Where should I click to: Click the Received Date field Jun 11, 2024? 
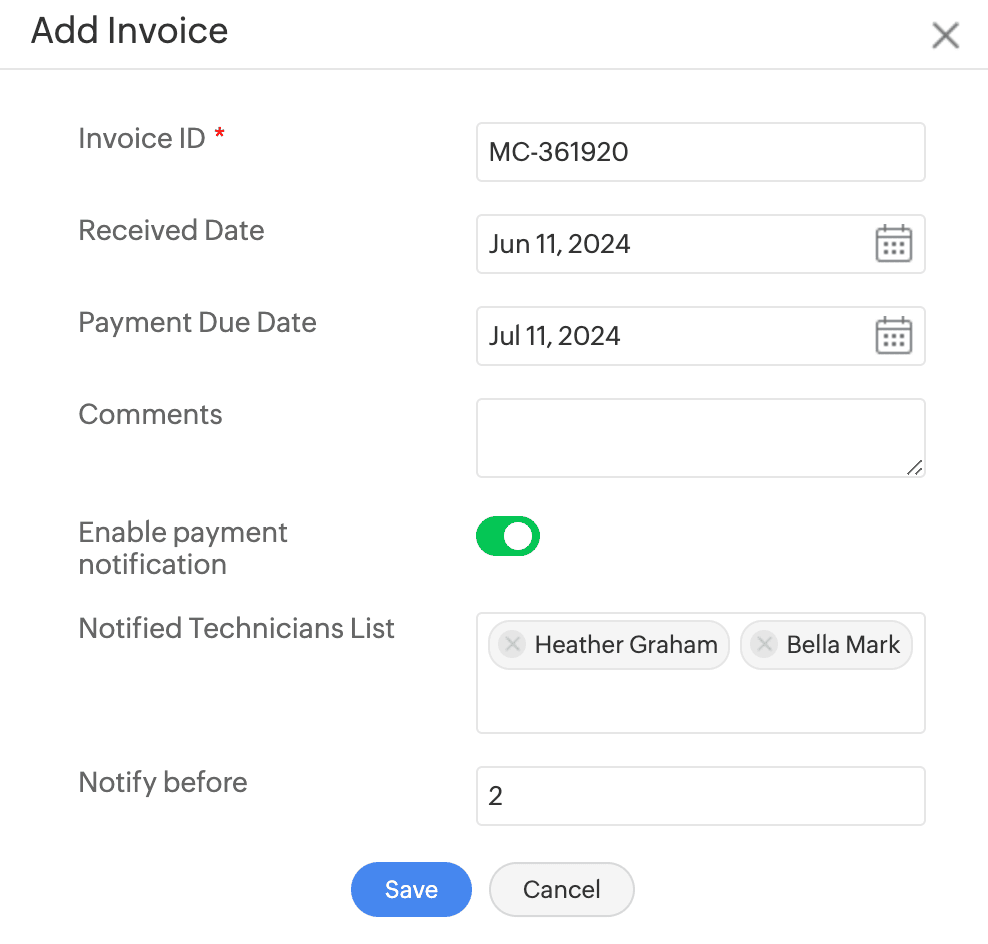(670, 244)
